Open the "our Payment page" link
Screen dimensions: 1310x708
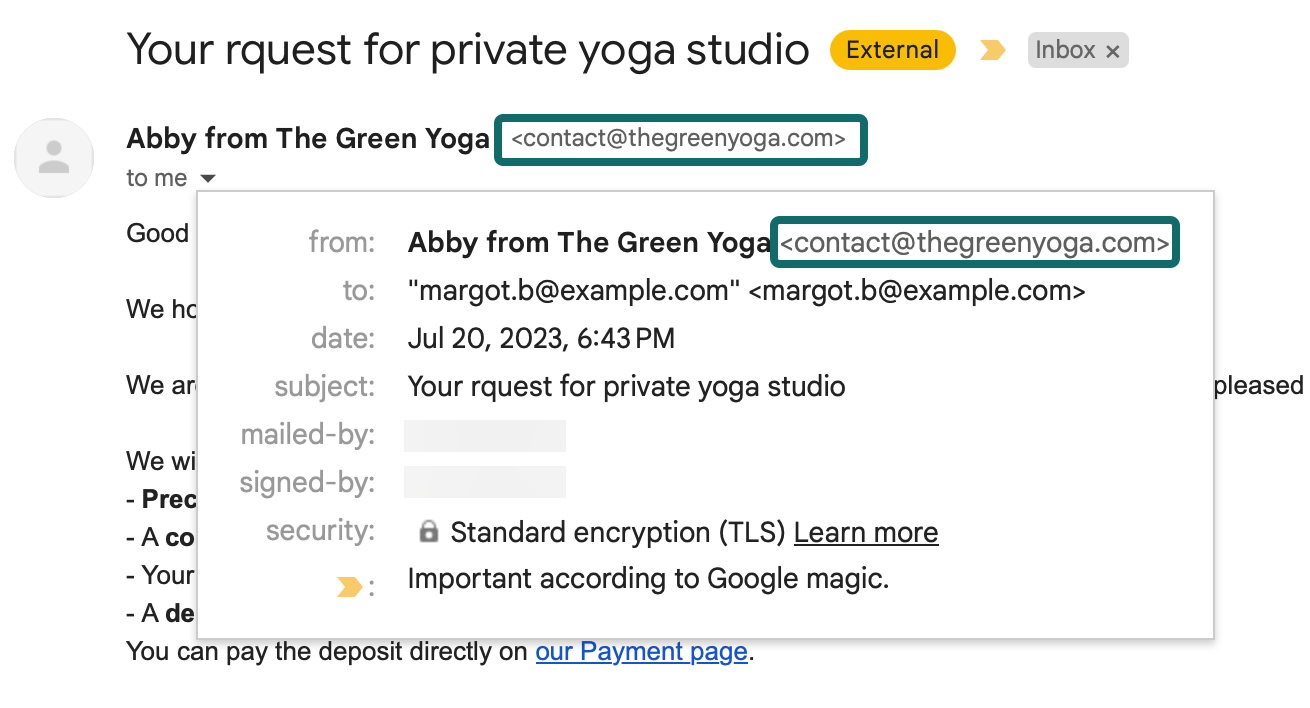(x=642, y=652)
